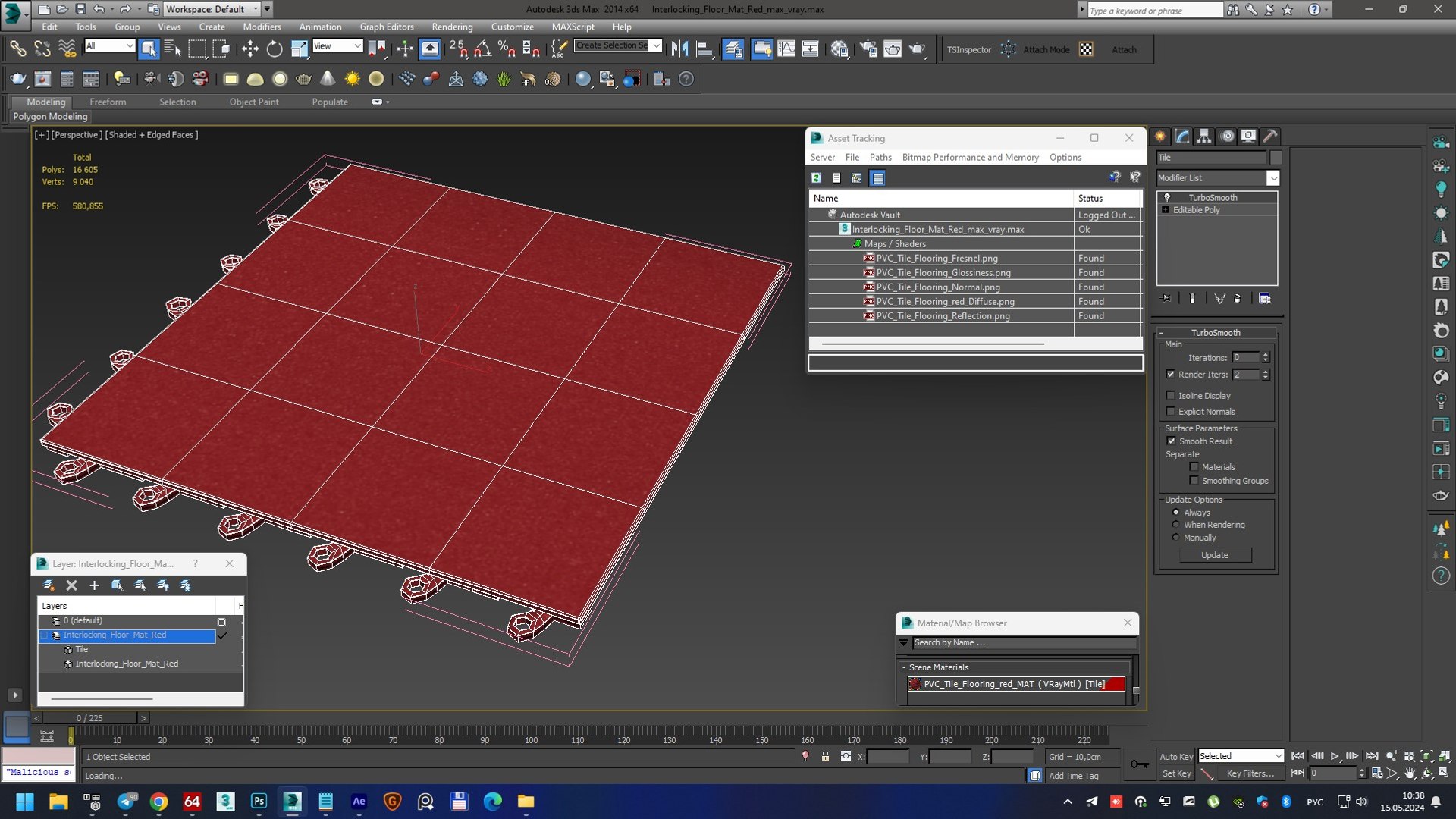
Task: Toggle the selection lock icon
Action: [826, 757]
